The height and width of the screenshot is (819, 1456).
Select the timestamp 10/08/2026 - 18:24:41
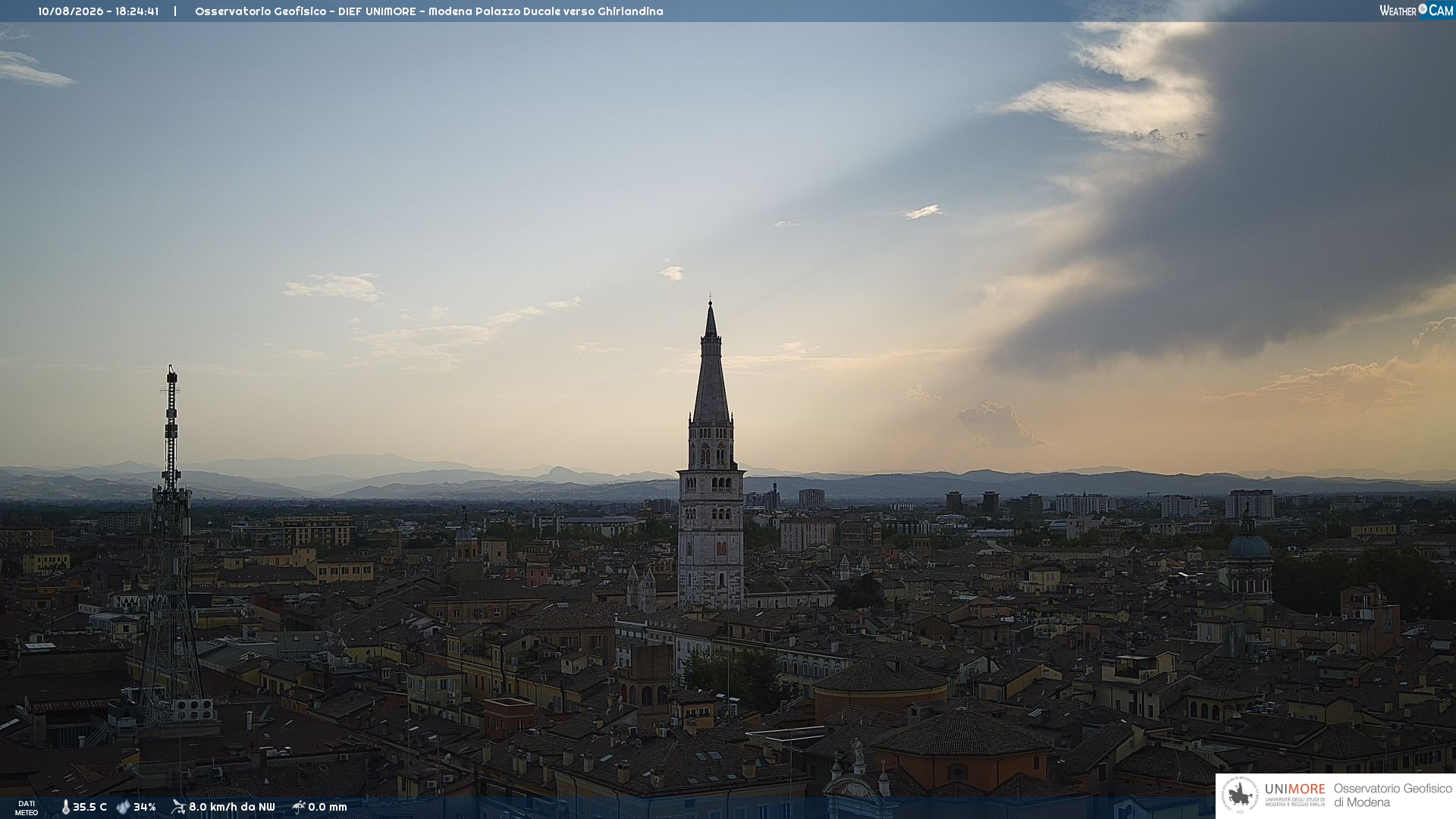coord(99,11)
